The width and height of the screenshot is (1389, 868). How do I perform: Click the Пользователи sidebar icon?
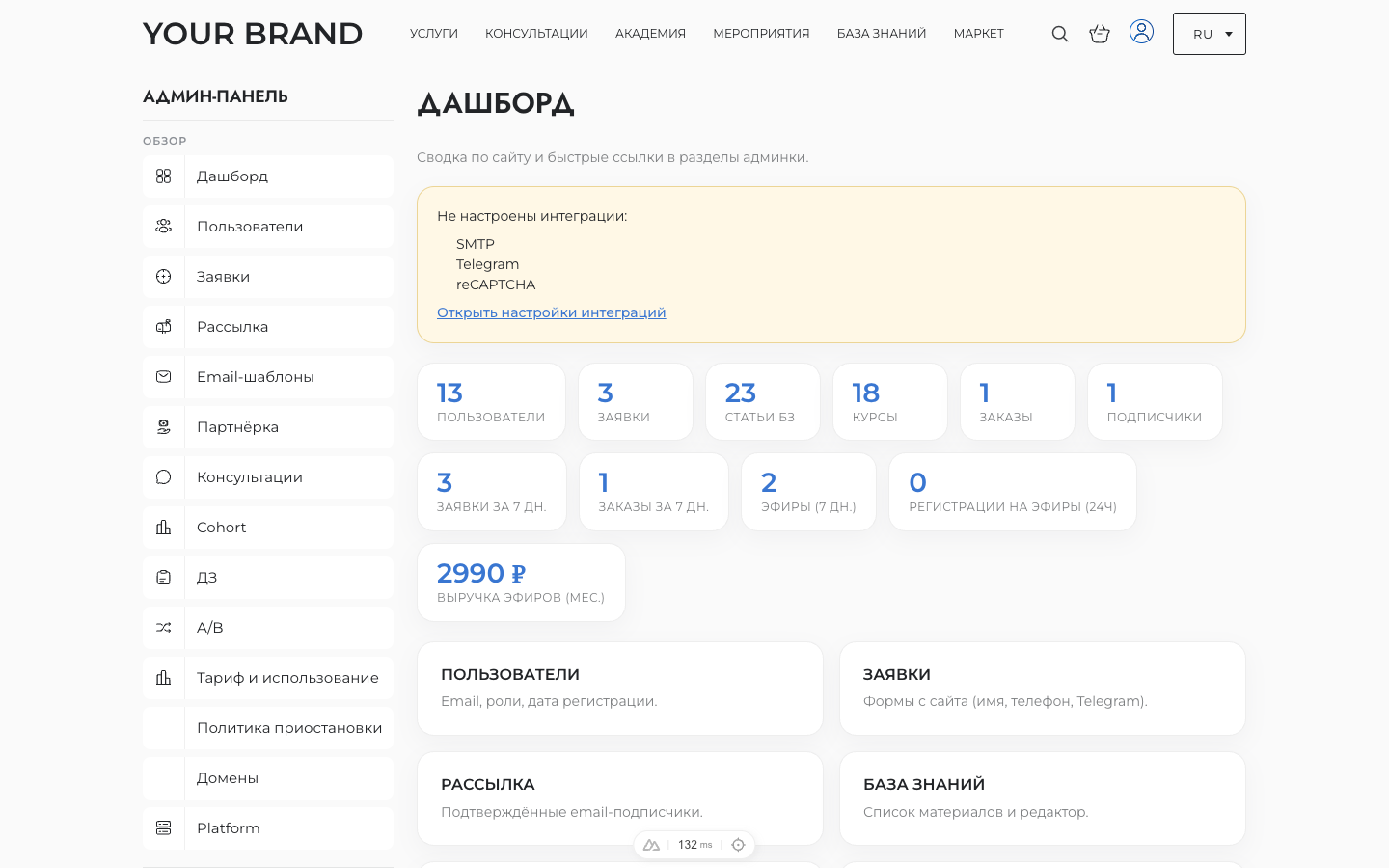coord(164,227)
